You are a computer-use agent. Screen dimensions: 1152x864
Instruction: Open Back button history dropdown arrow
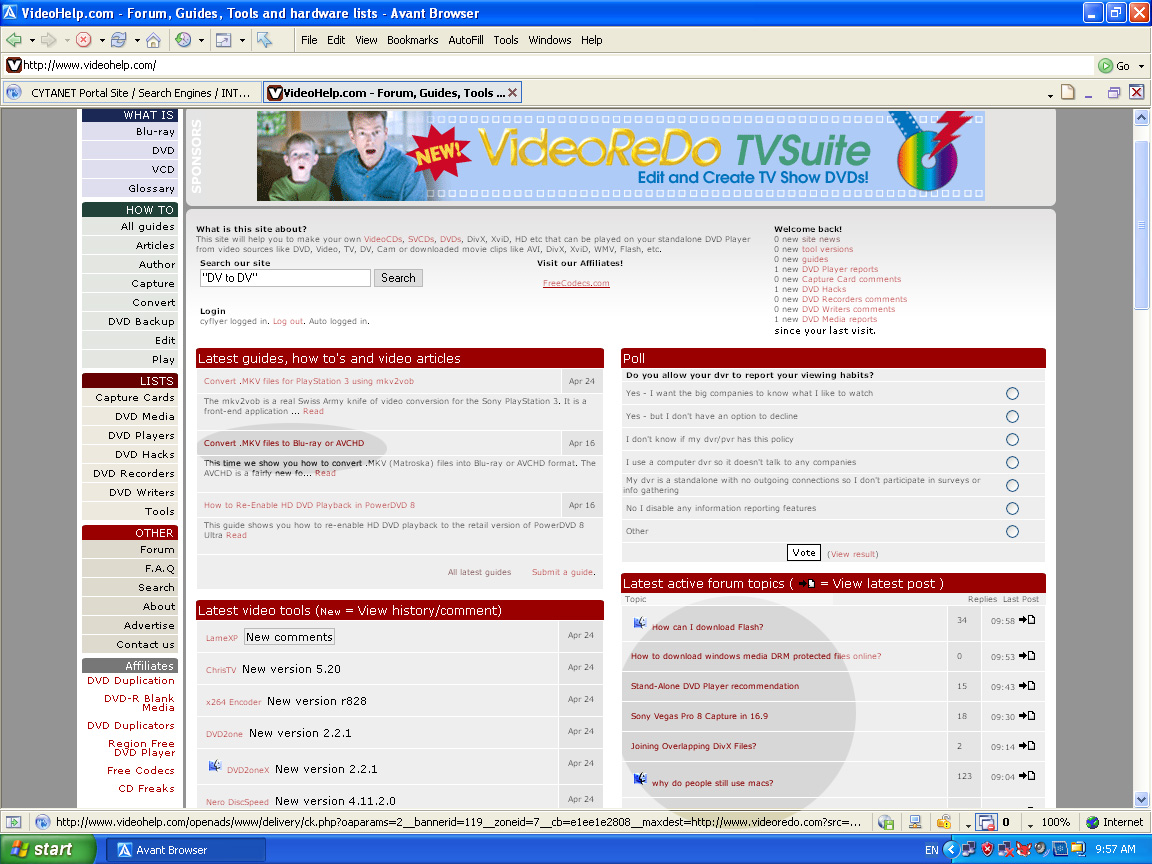pyautogui.click(x=32, y=40)
